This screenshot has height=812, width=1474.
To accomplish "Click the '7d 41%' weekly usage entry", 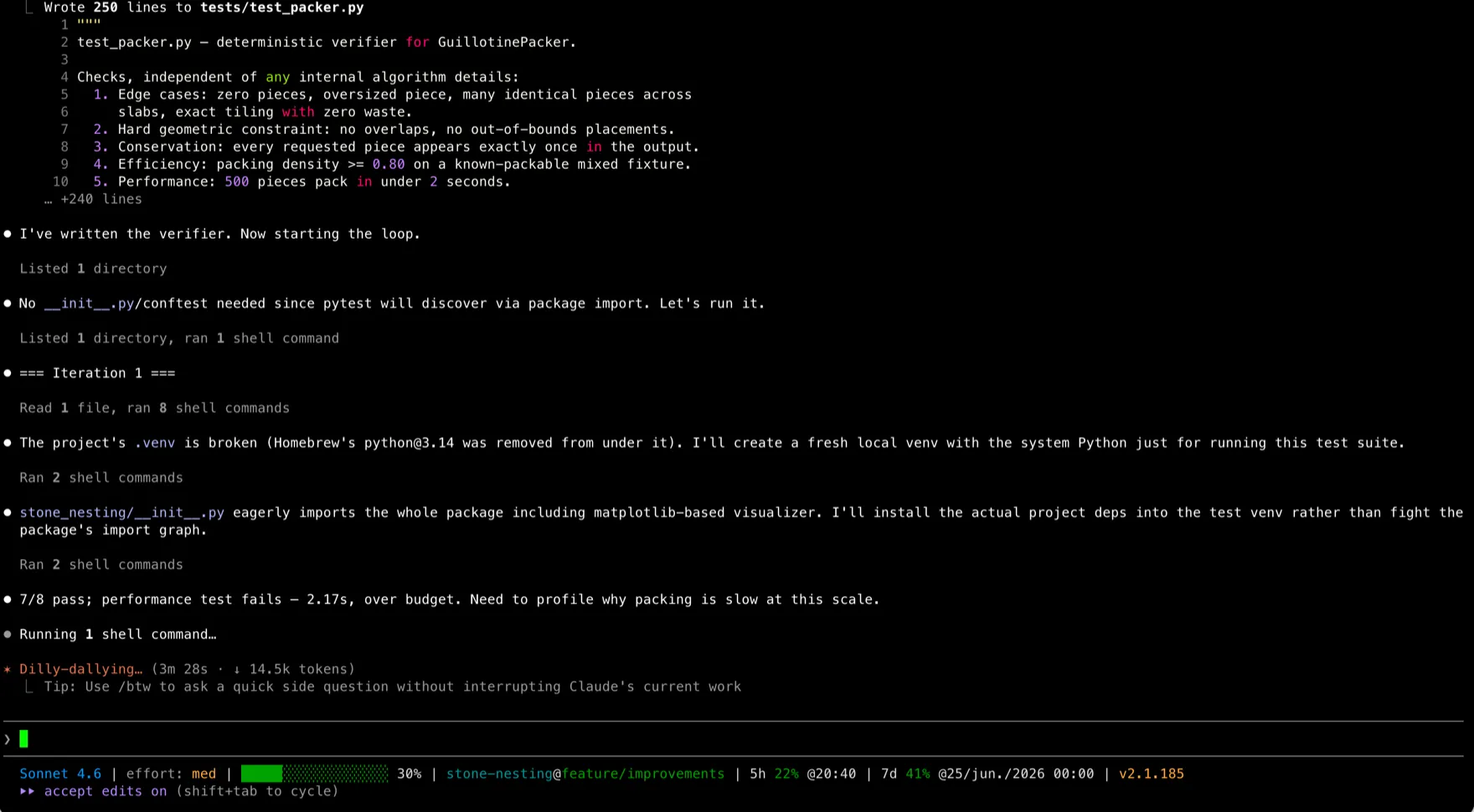I will pyautogui.click(x=905, y=773).
